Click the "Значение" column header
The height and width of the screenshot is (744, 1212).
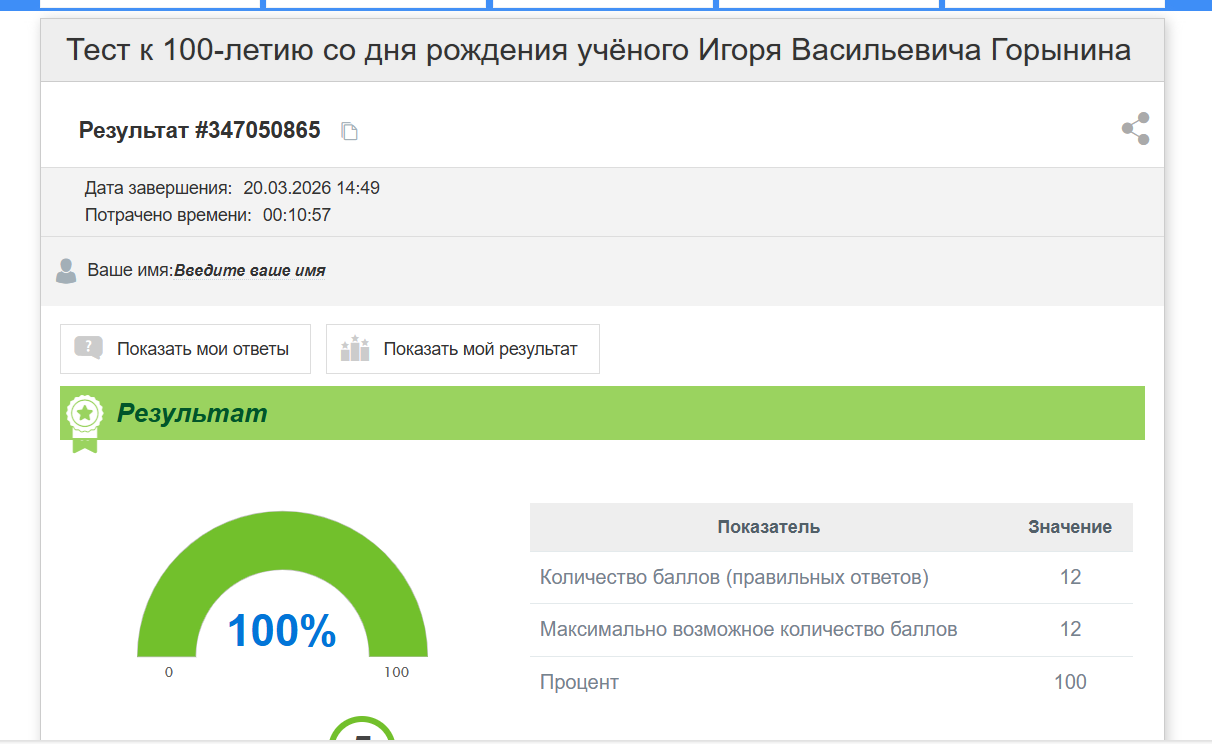click(x=1069, y=527)
